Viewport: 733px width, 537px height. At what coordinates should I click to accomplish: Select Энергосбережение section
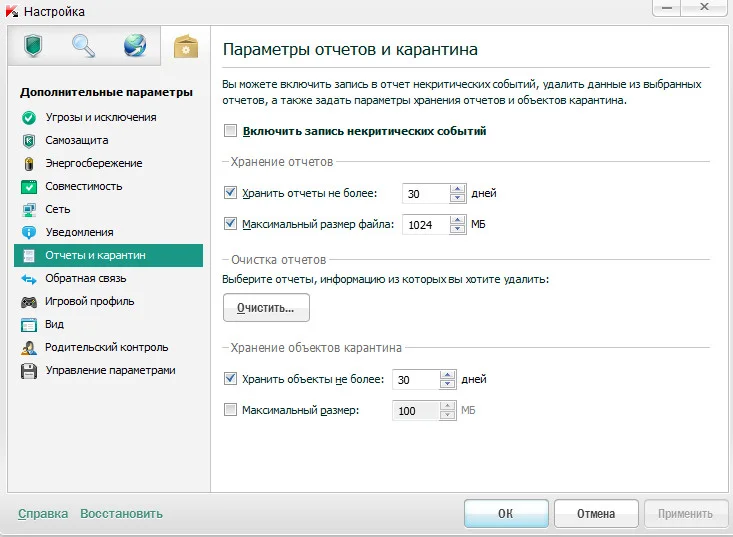[108, 163]
